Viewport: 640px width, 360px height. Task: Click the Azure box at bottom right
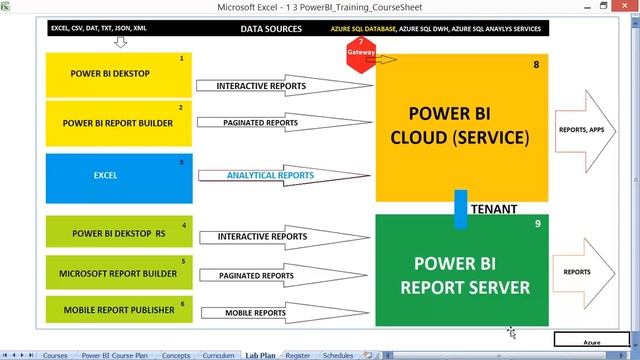pyautogui.click(x=592, y=340)
